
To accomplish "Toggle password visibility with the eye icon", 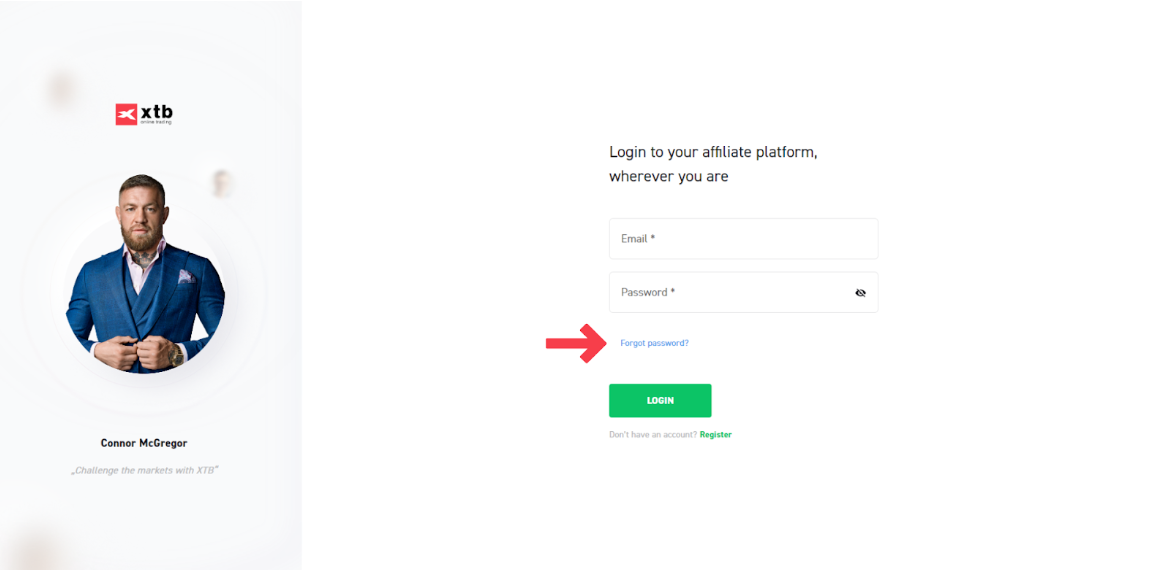I will point(860,293).
